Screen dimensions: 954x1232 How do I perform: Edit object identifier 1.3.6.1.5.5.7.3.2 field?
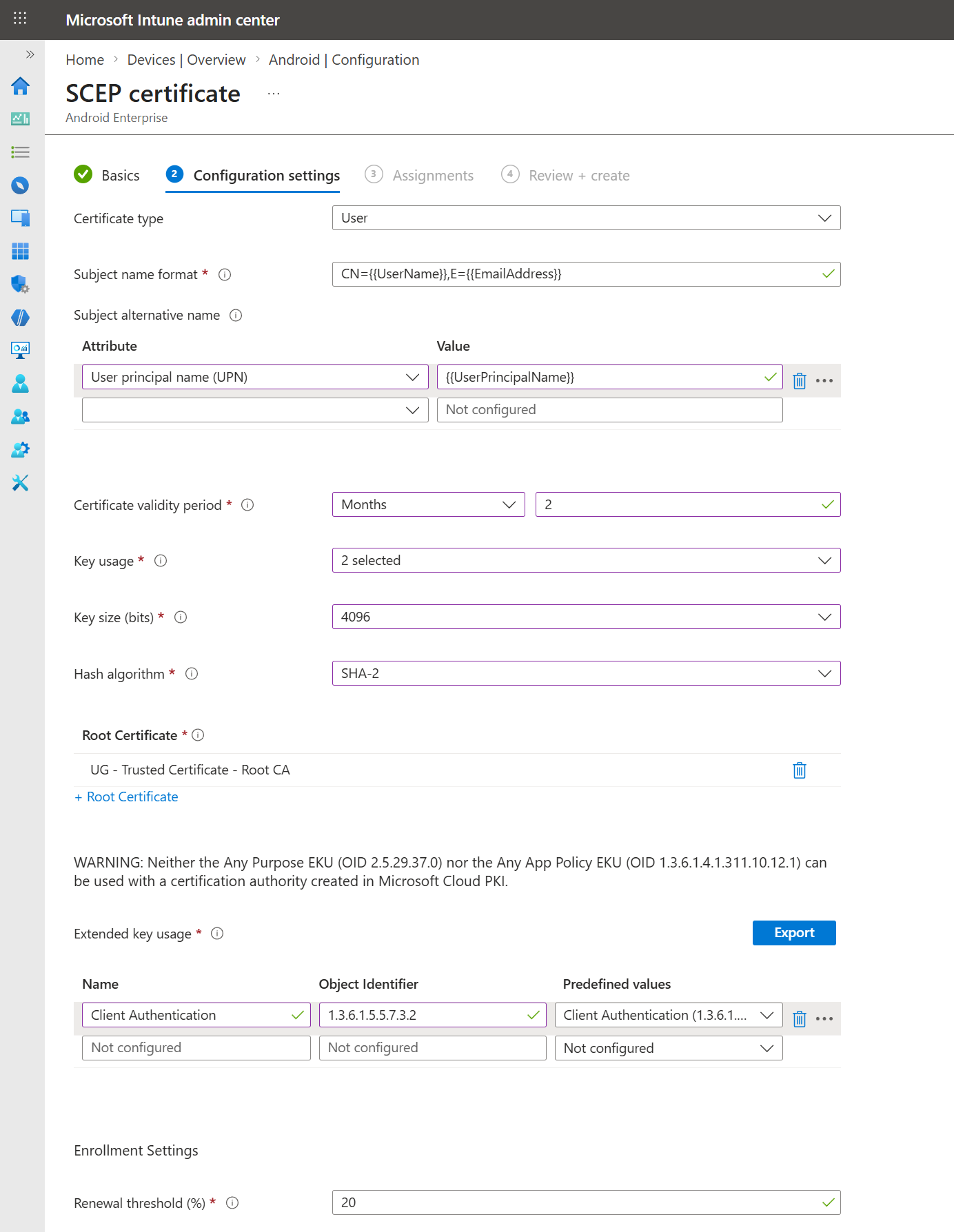(433, 1015)
